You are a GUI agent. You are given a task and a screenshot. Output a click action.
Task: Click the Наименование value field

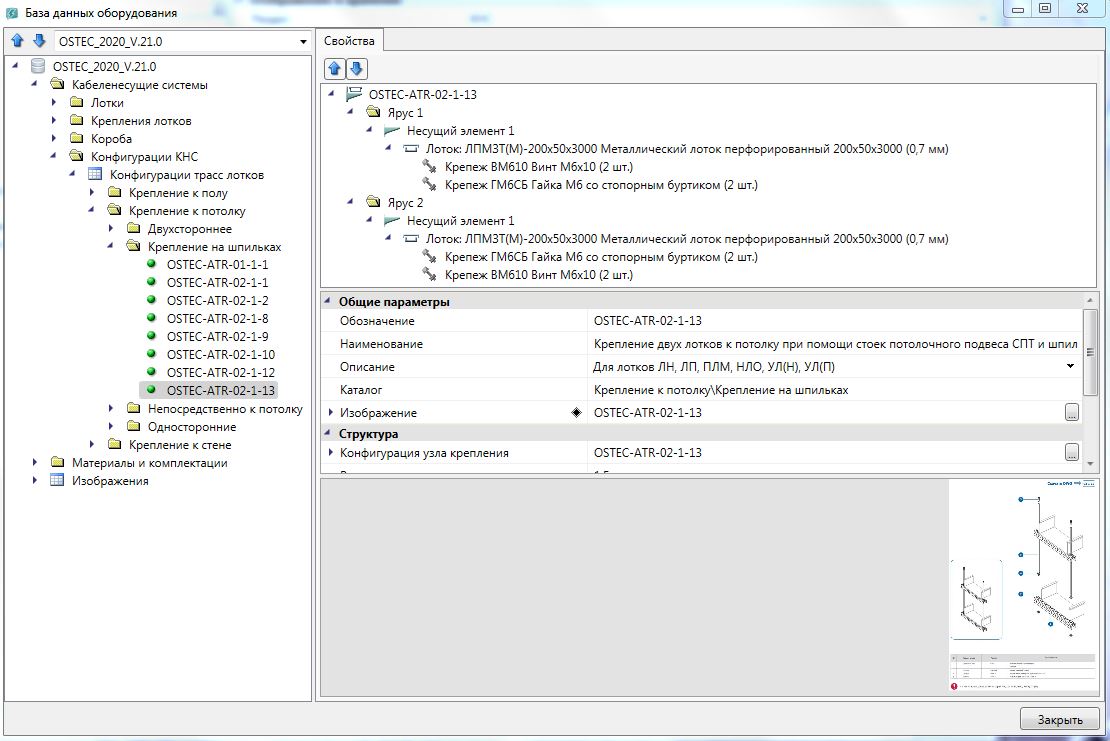835,344
